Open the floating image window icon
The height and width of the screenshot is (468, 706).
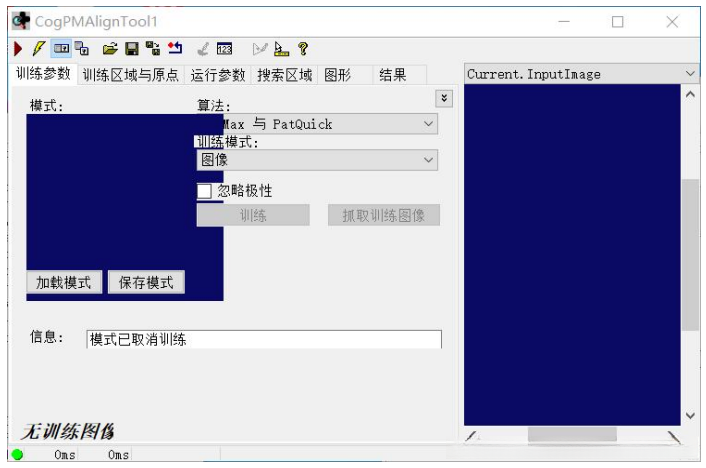point(82,48)
